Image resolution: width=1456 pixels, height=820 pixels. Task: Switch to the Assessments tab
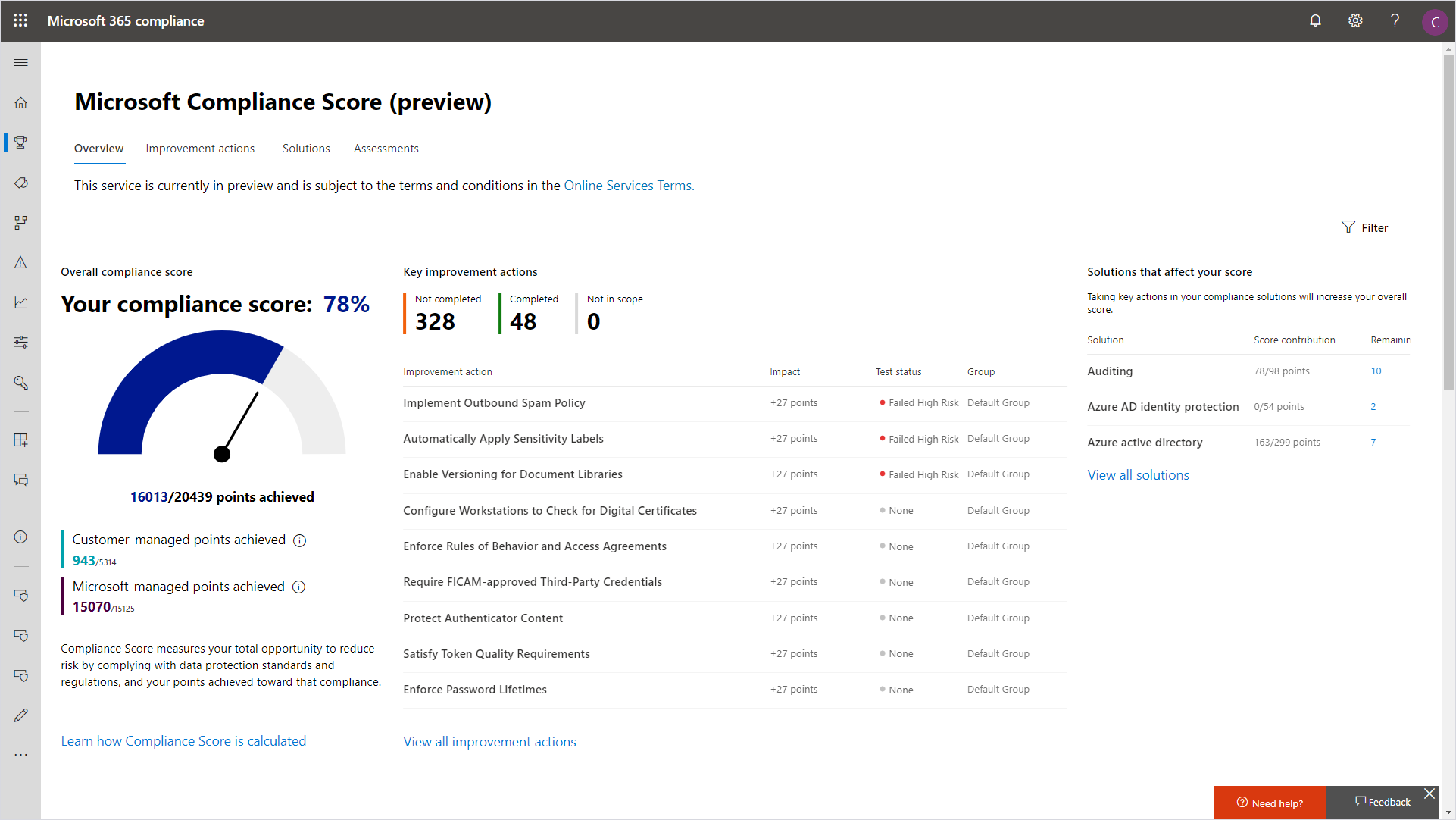pos(386,148)
